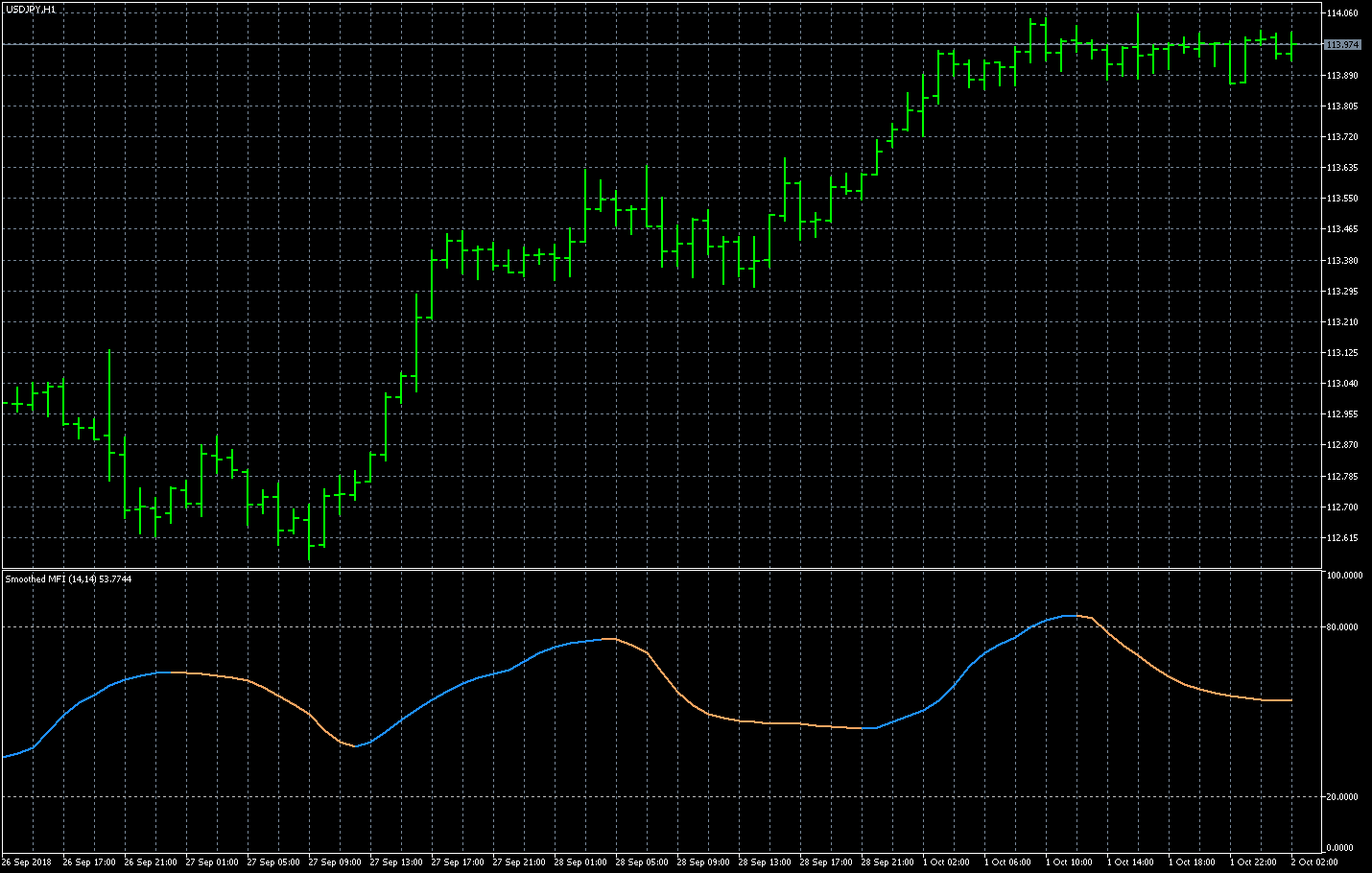Select the 113.125 price level label

(x=1342, y=353)
